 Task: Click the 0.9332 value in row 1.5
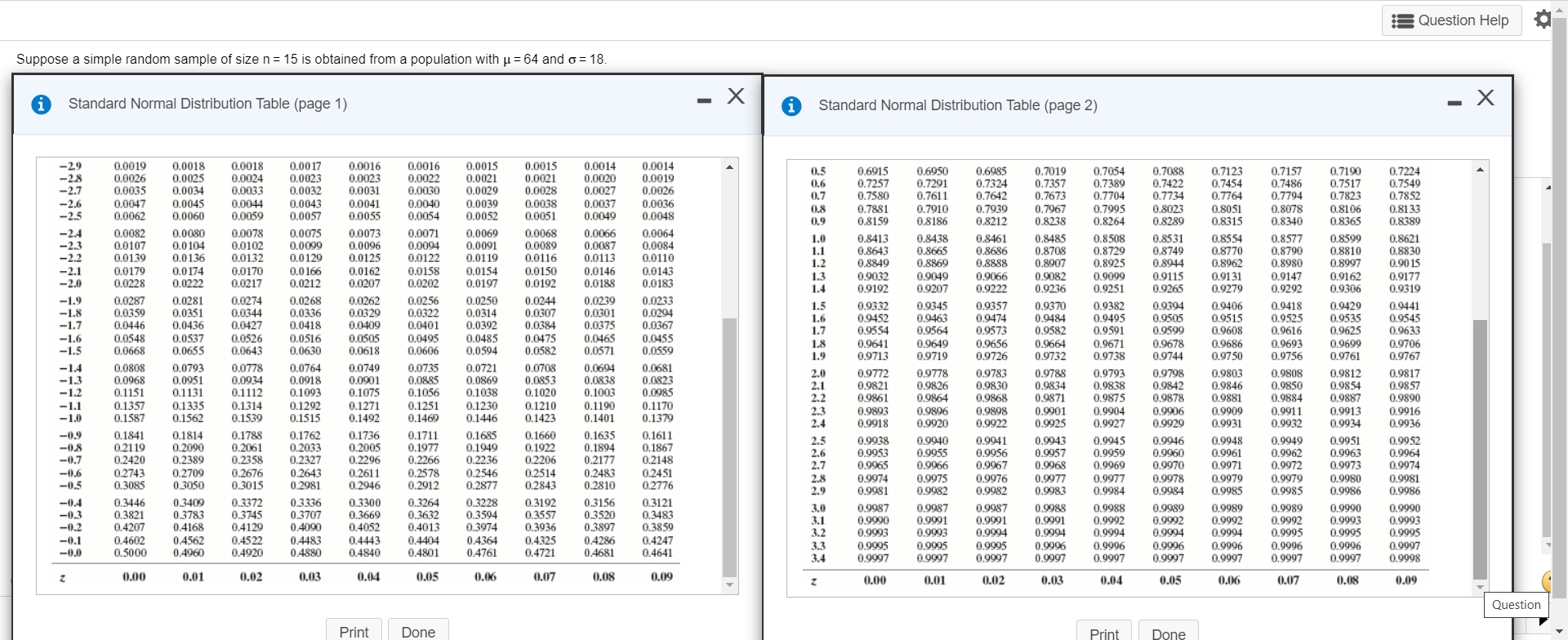pos(873,306)
